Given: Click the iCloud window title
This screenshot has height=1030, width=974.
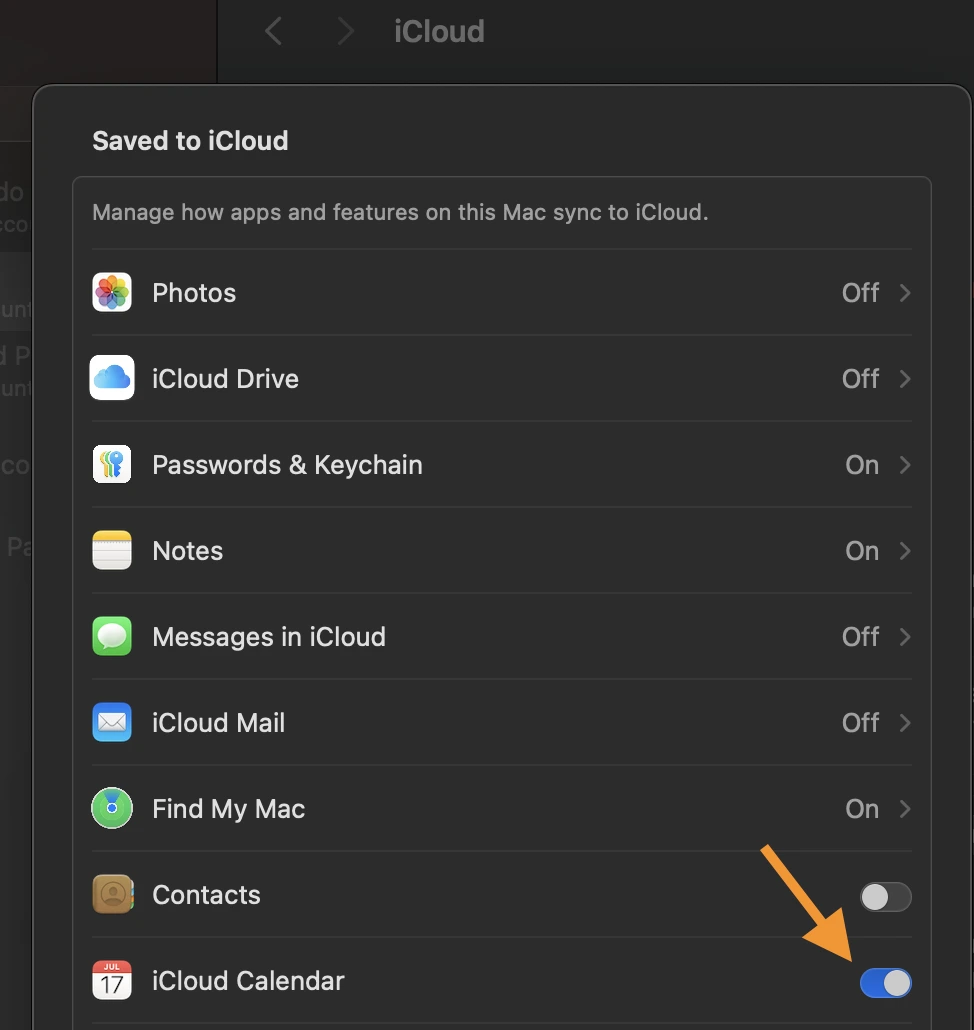Looking at the screenshot, I should pyautogui.click(x=439, y=31).
